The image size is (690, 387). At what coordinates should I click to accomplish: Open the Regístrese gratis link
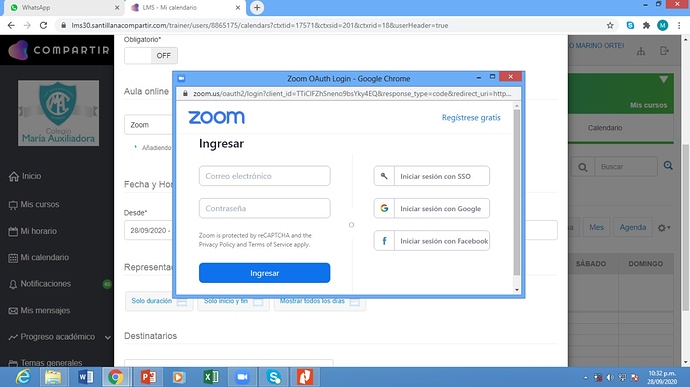[471, 118]
